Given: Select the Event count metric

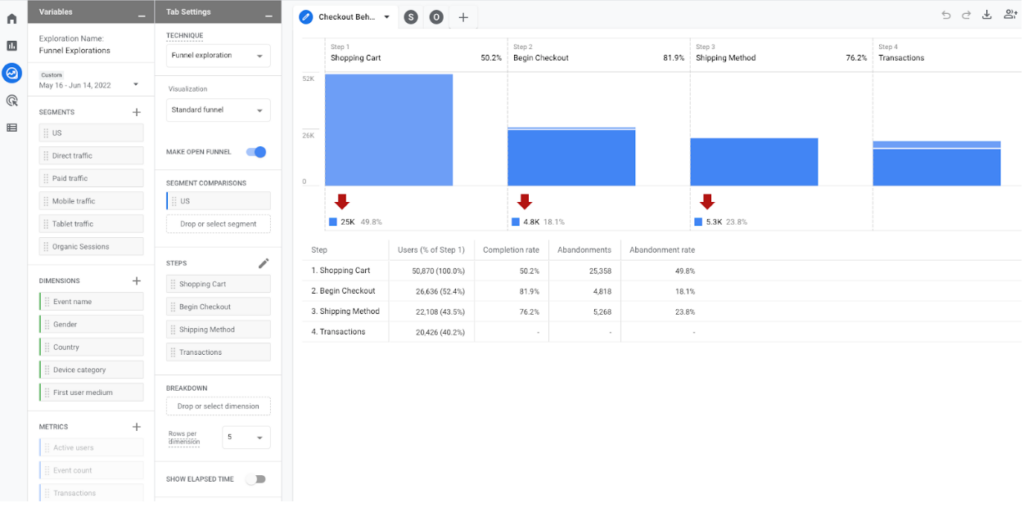Looking at the screenshot, I should pyautogui.click(x=91, y=470).
